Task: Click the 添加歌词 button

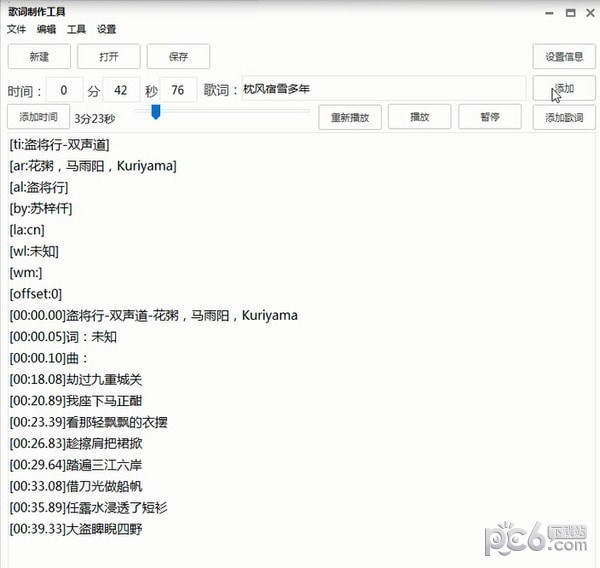Action: [564, 117]
